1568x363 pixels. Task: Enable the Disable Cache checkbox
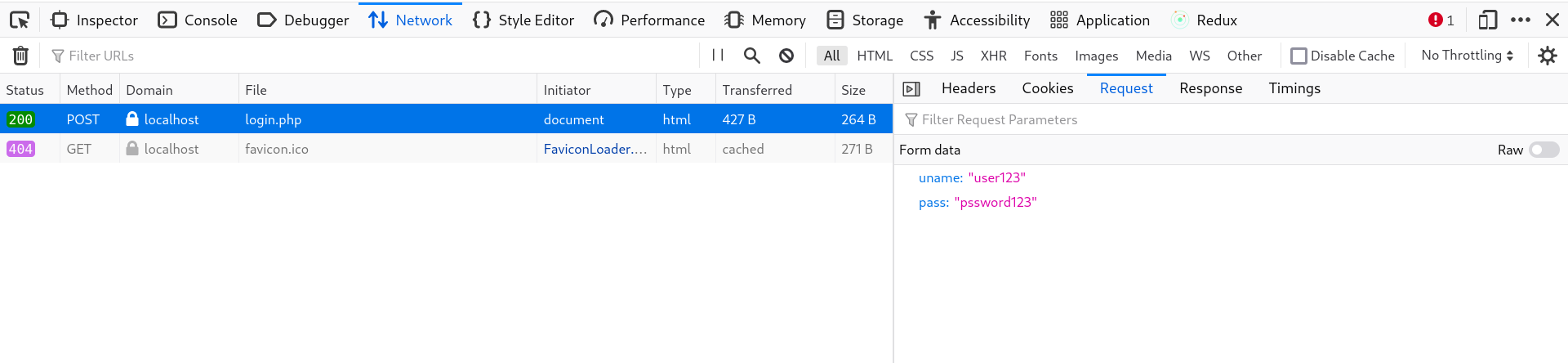coord(1298,56)
